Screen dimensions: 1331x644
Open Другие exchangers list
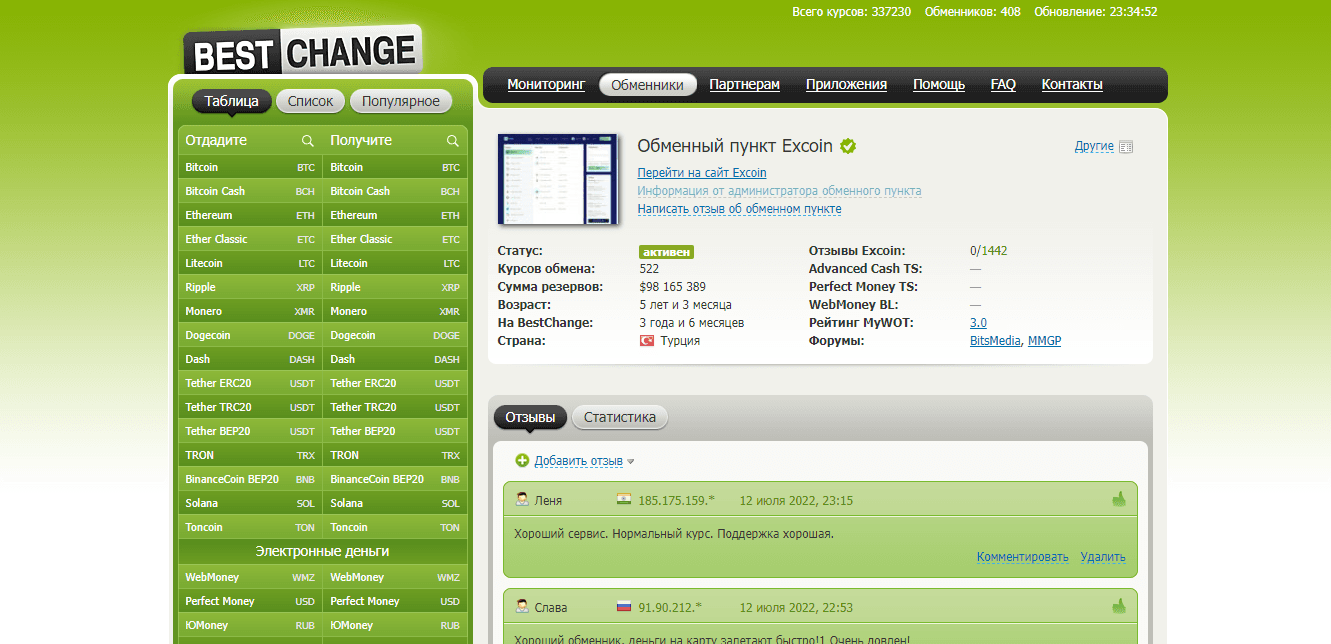1094,146
